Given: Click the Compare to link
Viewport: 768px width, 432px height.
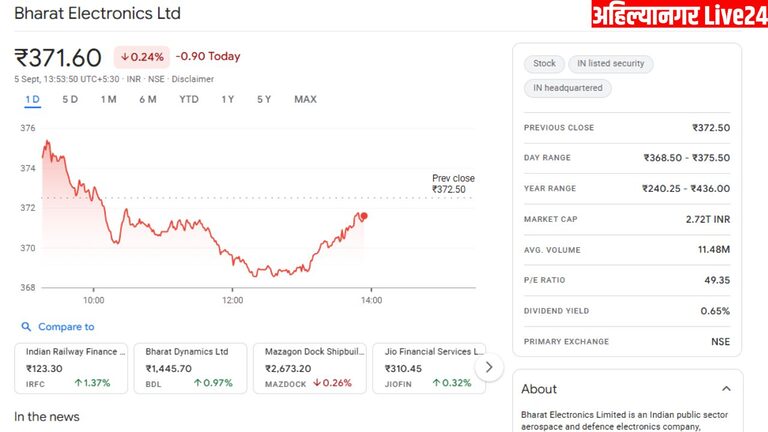Looking at the screenshot, I should [x=66, y=327].
